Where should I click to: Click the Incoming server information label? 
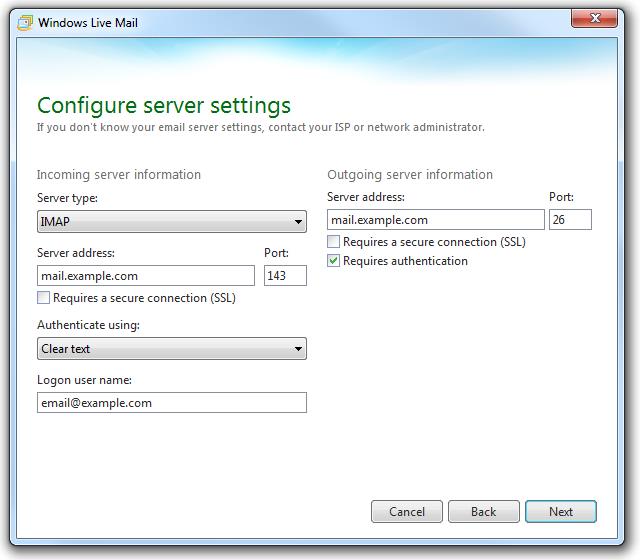tap(119, 175)
